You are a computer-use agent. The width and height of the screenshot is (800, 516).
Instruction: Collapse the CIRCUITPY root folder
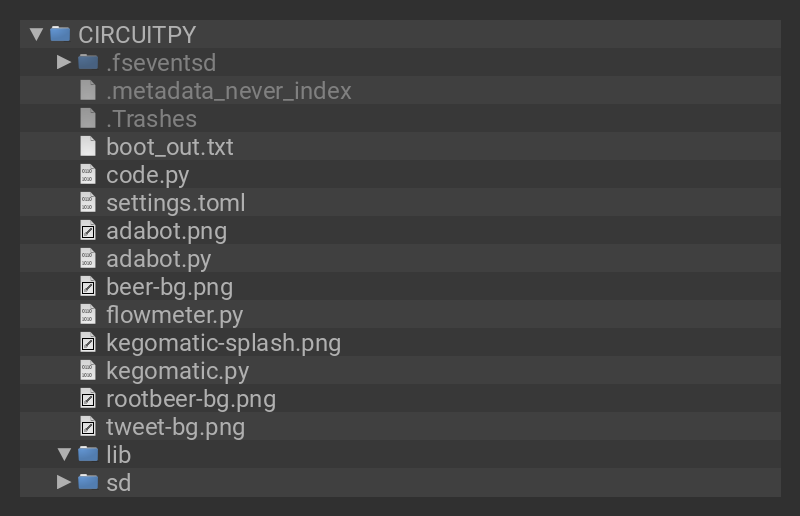click(x=36, y=34)
